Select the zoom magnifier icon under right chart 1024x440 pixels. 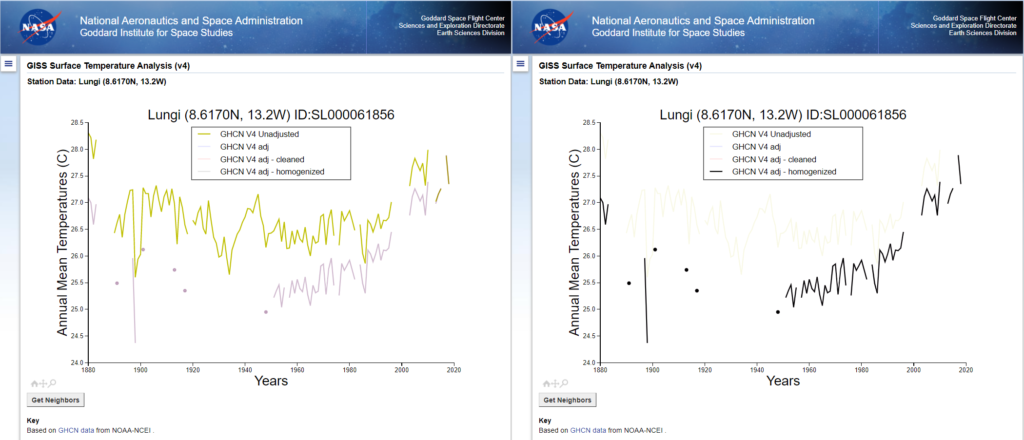point(562,383)
